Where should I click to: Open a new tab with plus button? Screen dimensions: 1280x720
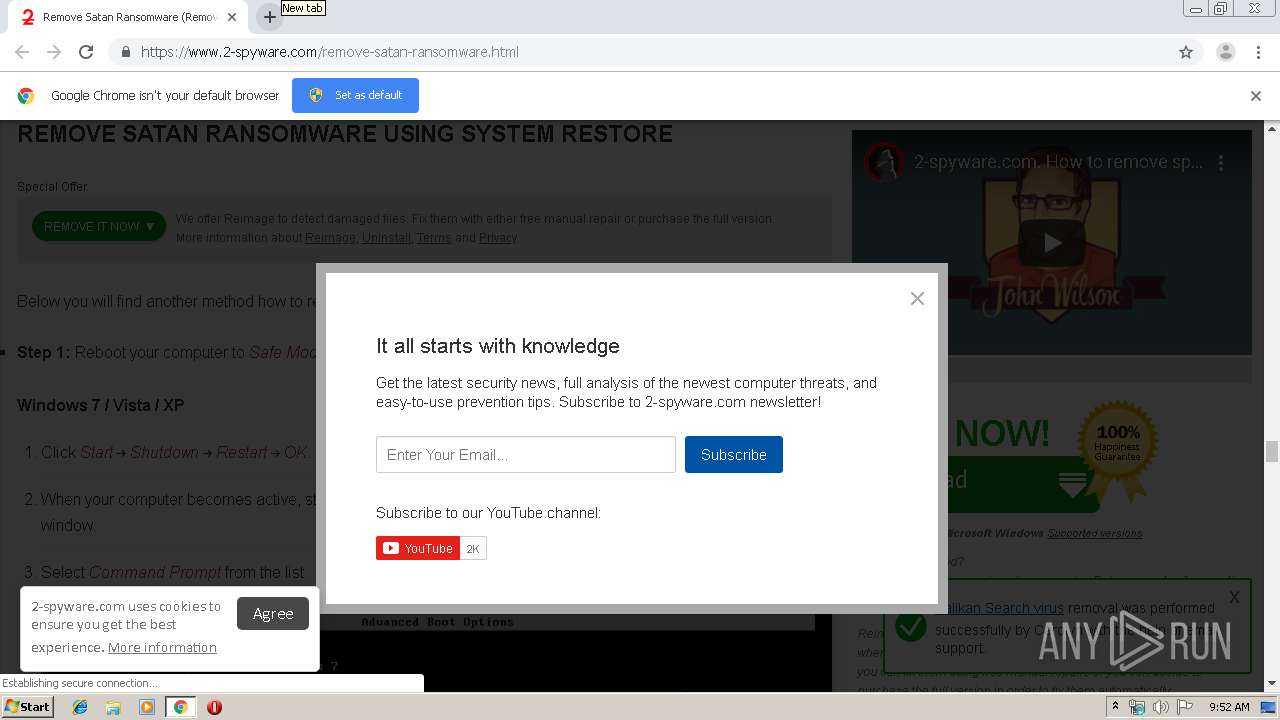click(269, 17)
